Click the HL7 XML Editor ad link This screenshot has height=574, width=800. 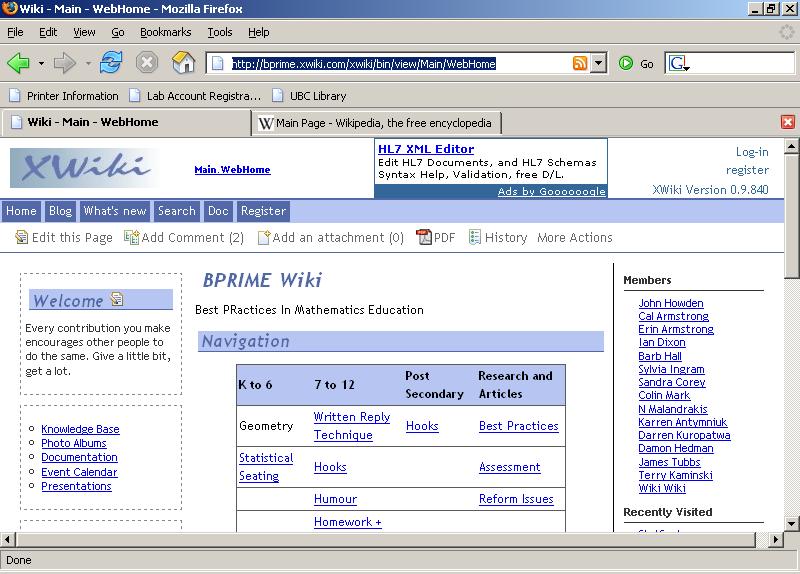(x=426, y=149)
